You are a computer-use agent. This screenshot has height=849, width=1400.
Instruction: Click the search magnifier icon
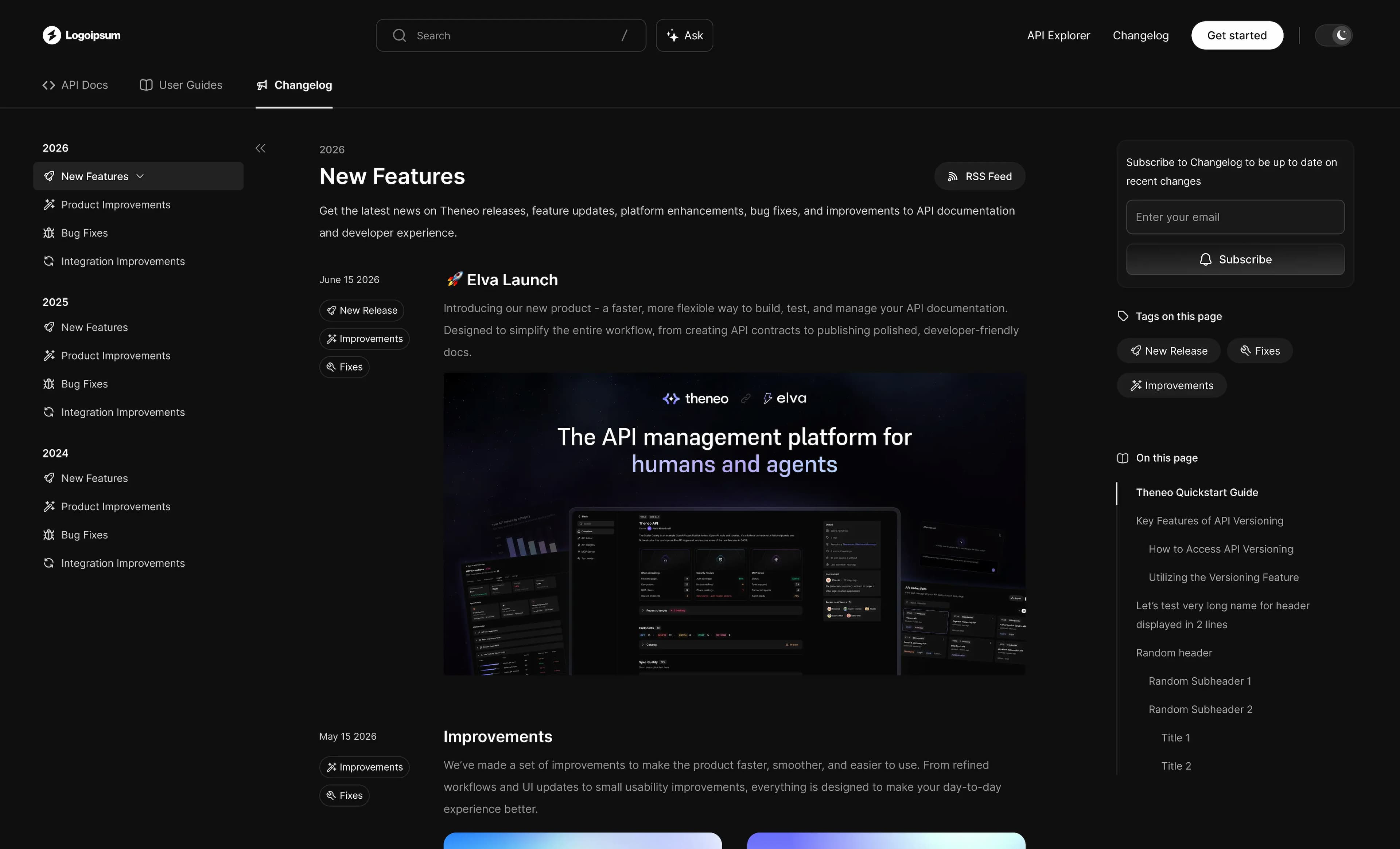pyautogui.click(x=400, y=35)
